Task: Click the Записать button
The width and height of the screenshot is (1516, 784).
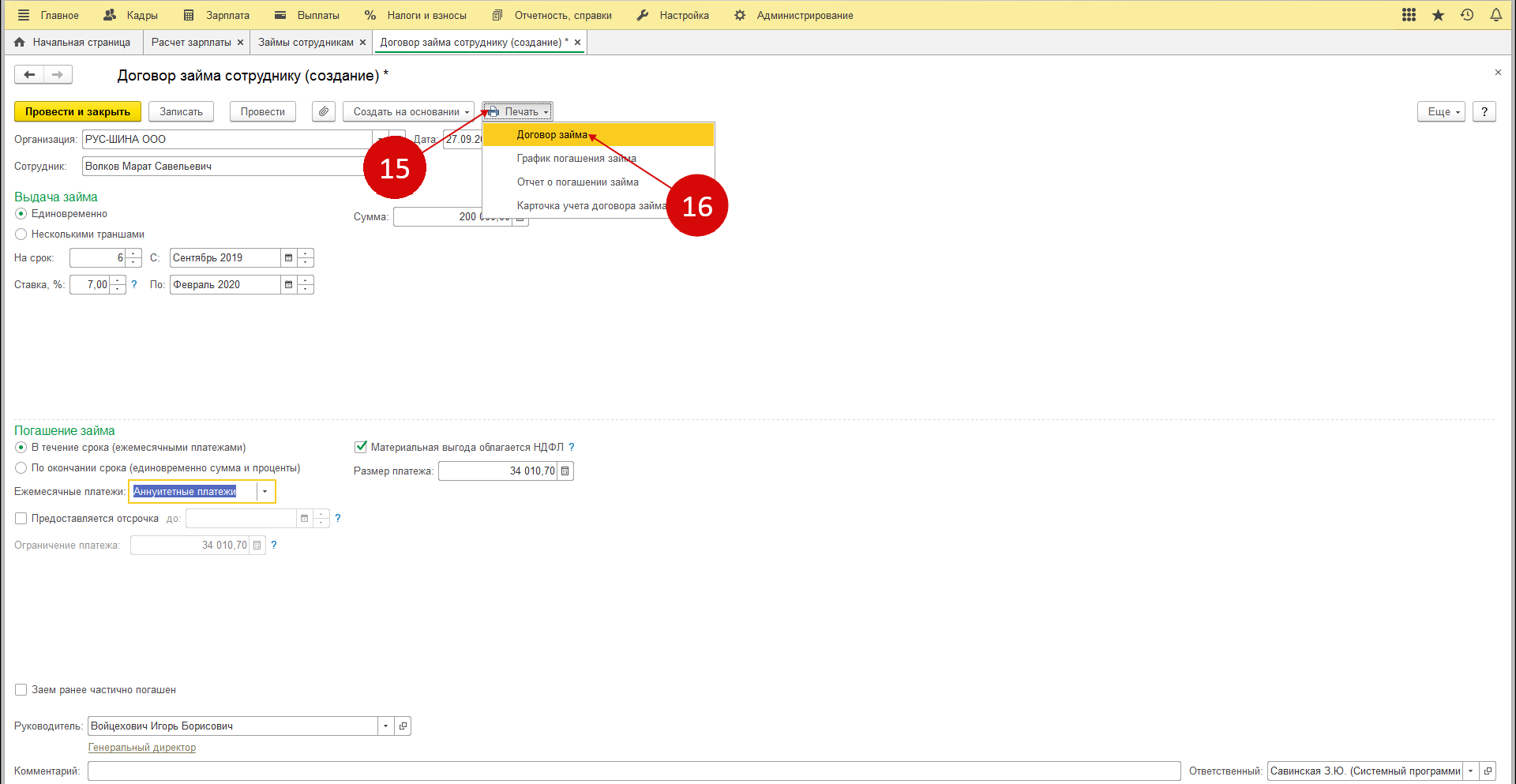Action: tap(181, 111)
